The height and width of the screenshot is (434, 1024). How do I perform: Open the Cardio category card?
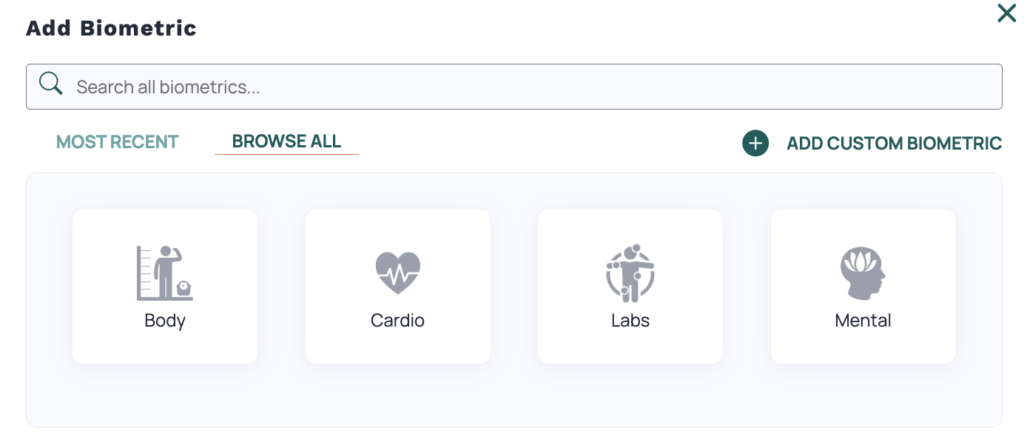click(x=398, y=286)
